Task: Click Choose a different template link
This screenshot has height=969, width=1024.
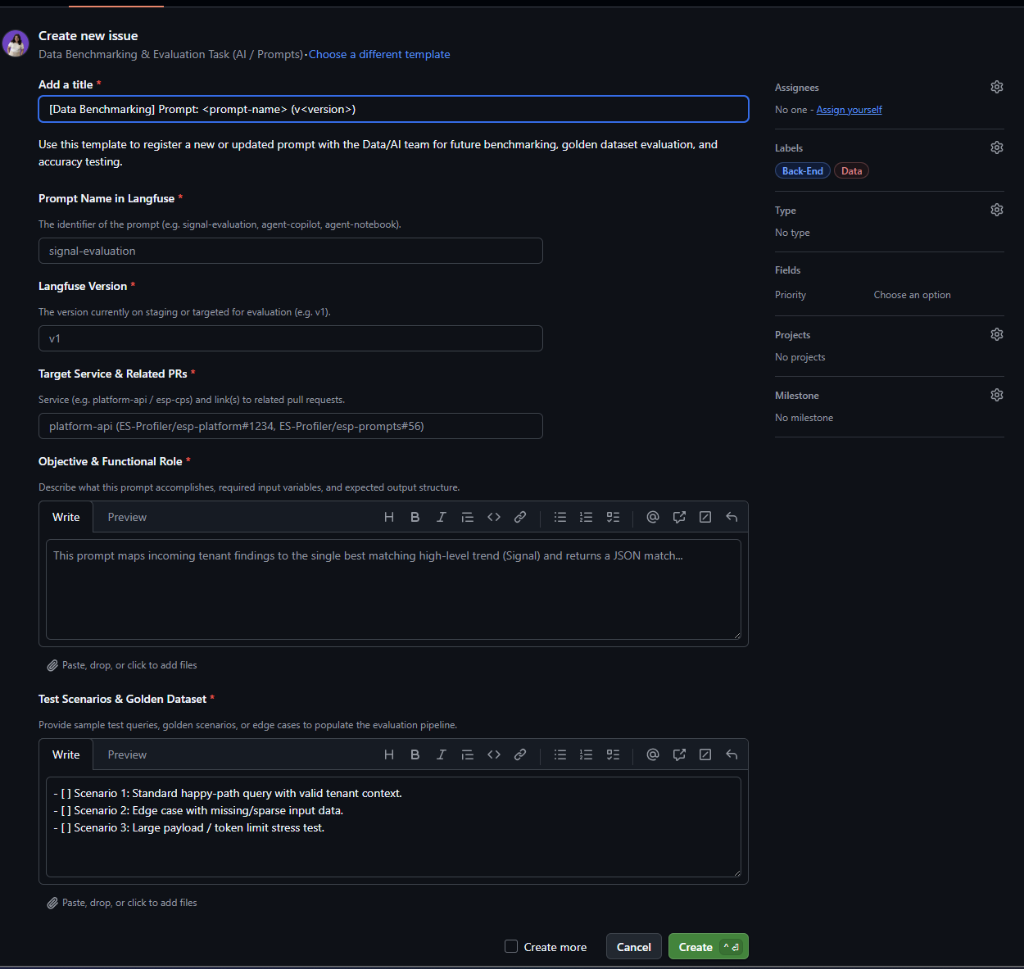Action: (x=379, y=54)
